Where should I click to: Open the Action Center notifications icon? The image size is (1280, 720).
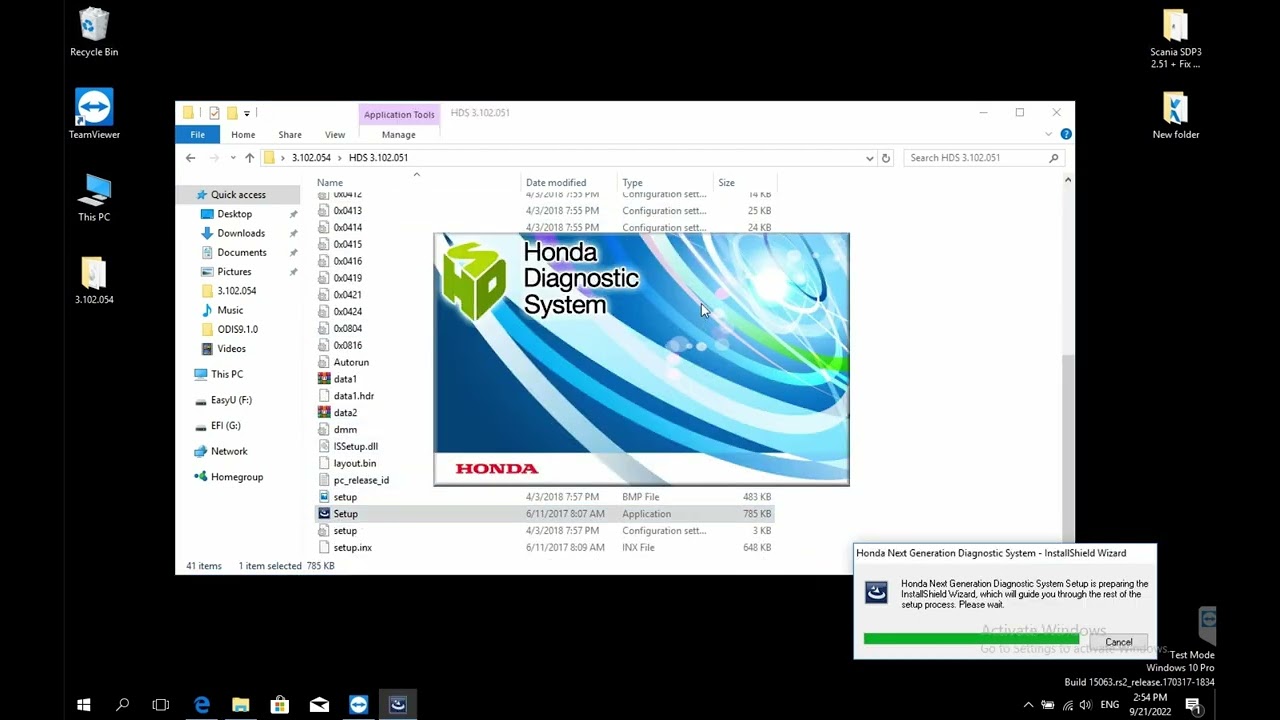tap(1193, 705)
